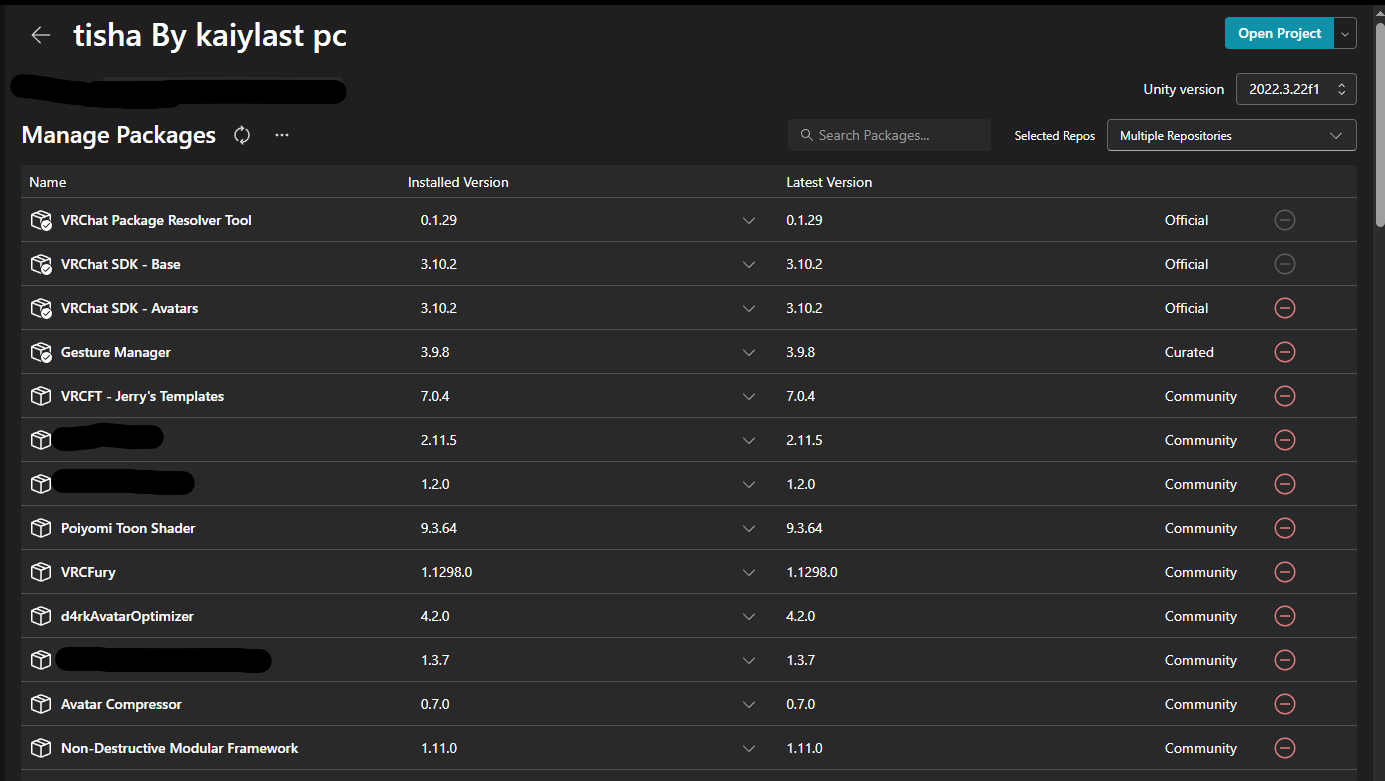The image size is (1385, 781).
Task: Select the Non-Destructive Modular Framework name
Action: tap(180, 748)
